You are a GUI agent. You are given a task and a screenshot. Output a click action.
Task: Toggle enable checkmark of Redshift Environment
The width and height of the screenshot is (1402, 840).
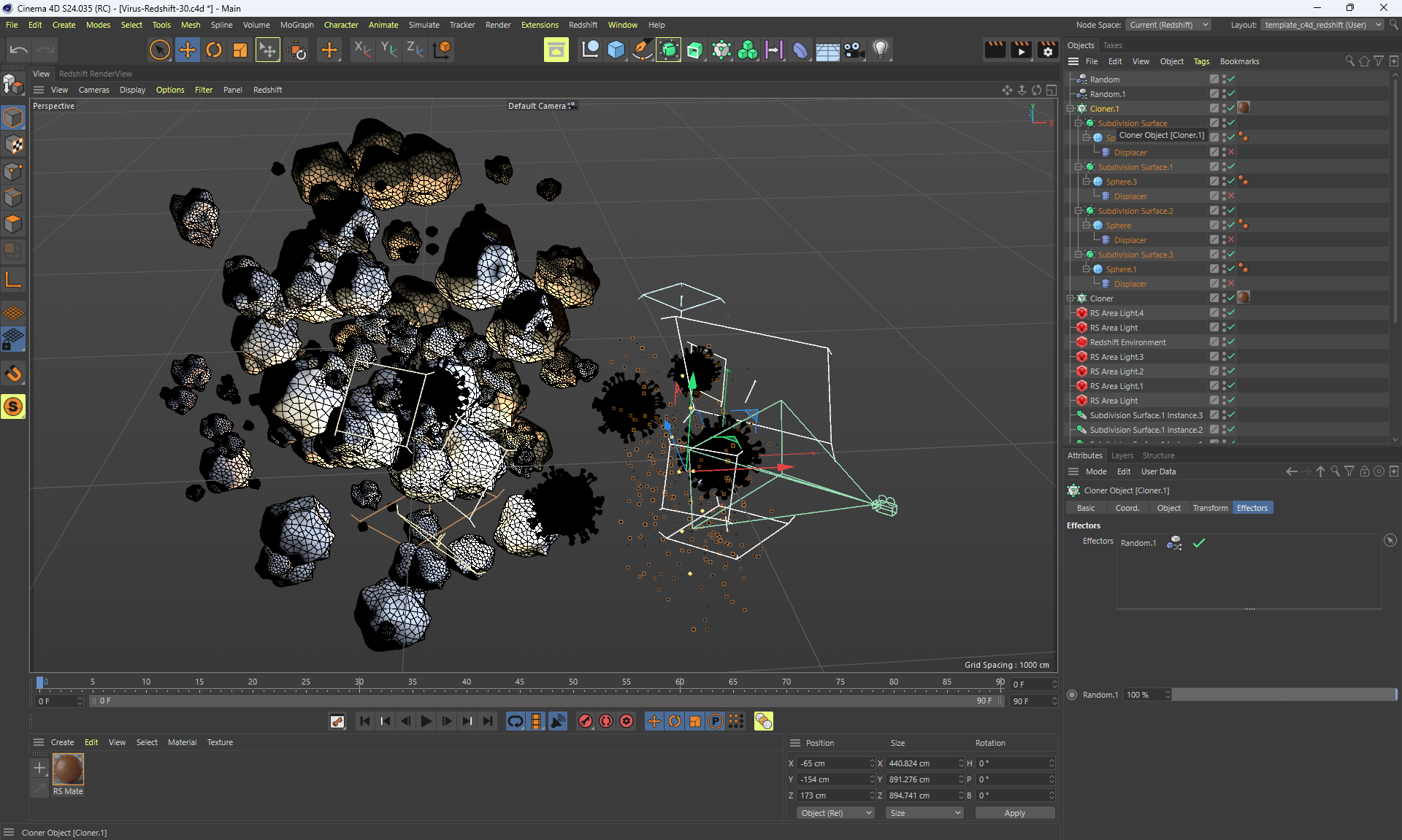click(1231, 342)
